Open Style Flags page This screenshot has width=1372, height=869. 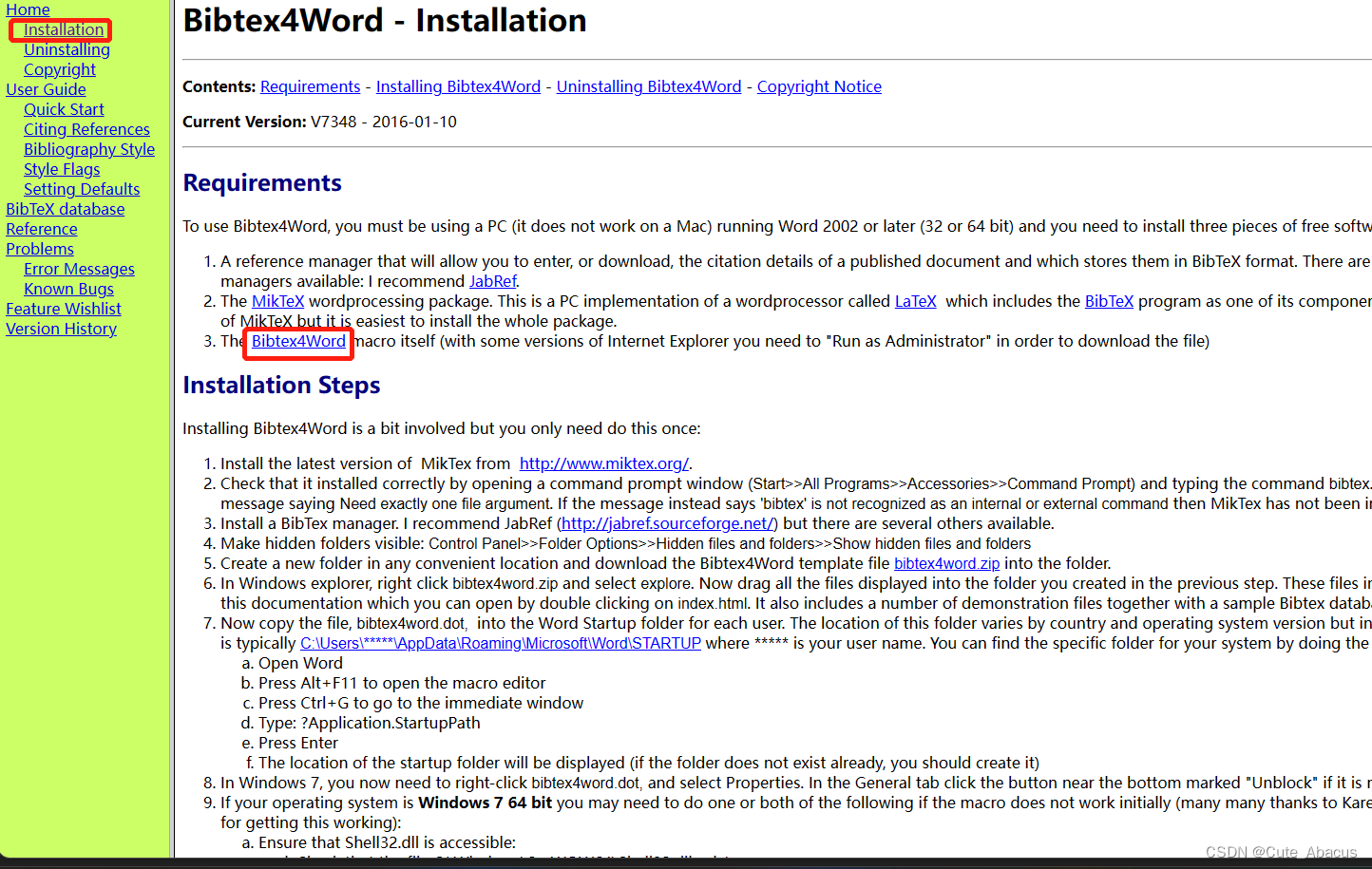(62, 169)
